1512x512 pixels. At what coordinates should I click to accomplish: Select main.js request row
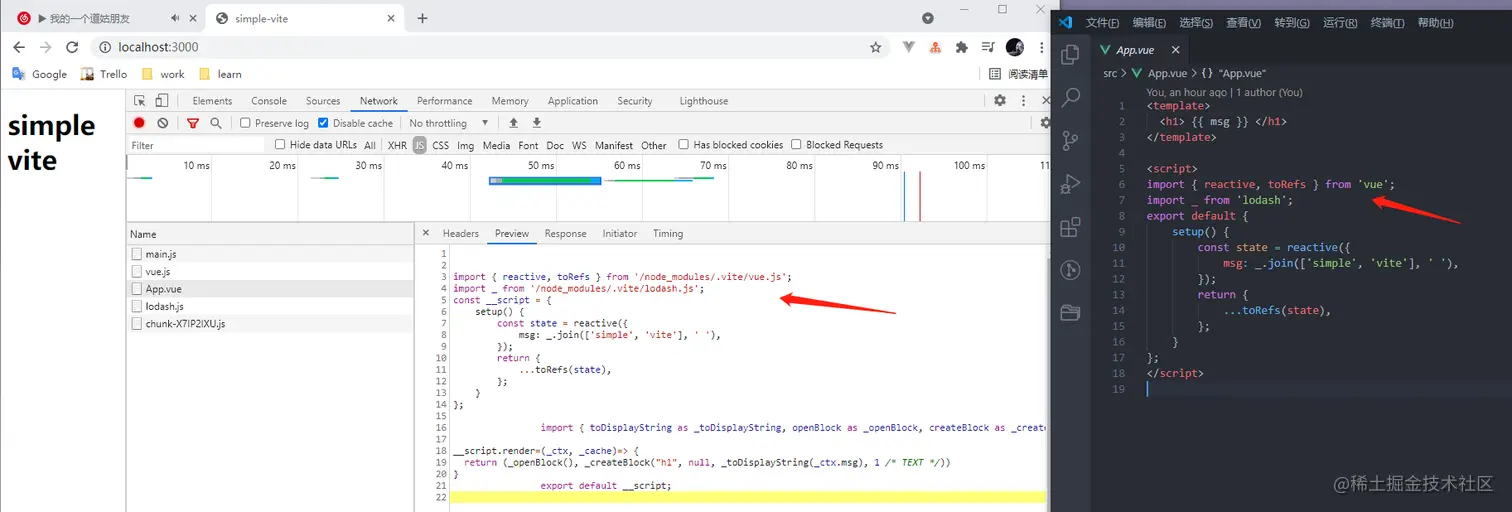[x=270, y=254]
